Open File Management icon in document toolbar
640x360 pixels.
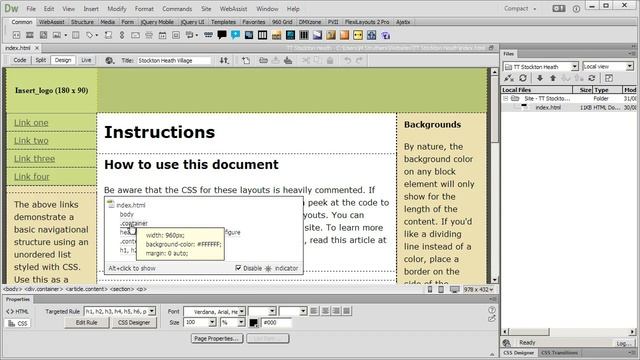[x=224, y=60]
